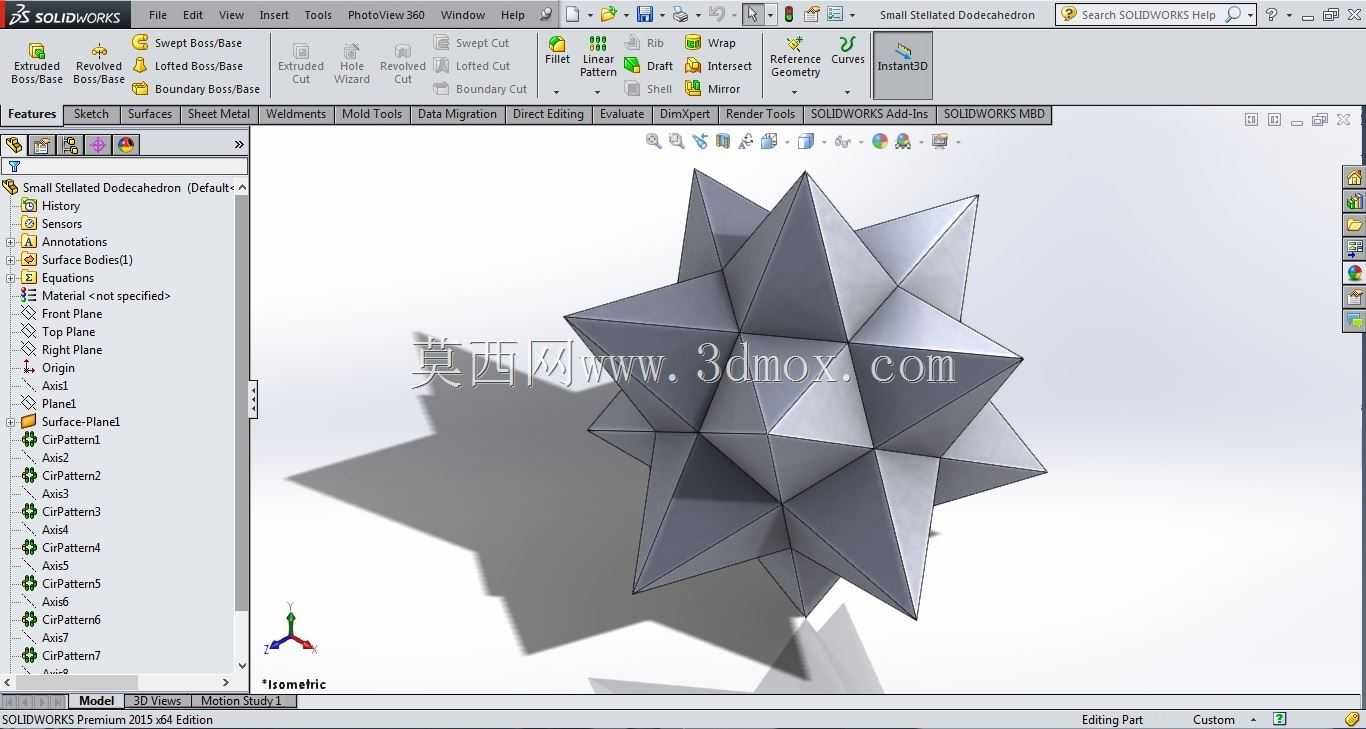Choose Swept Boss/Base feature
This screenshot has width=1366, height=729.
click(x=187, y=43)
